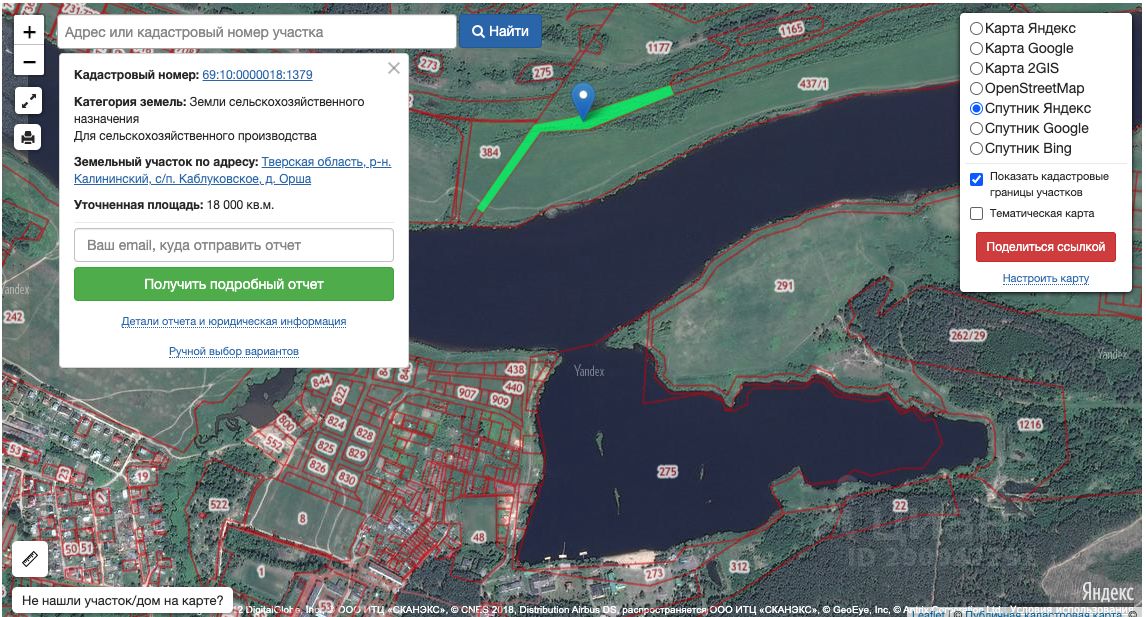Enable Тематическая карта checkbox
This screenshot has width=1146, height=617.
976,213
